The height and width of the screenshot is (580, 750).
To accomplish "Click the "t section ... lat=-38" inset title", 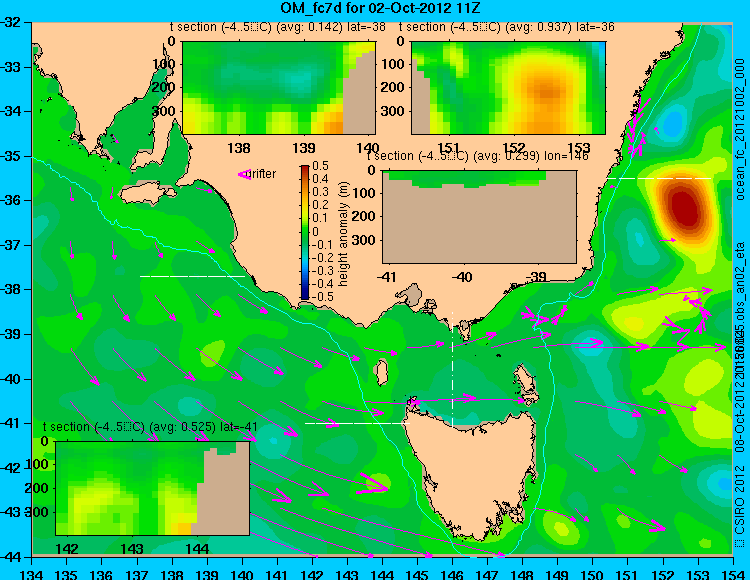I will [278, 27].
